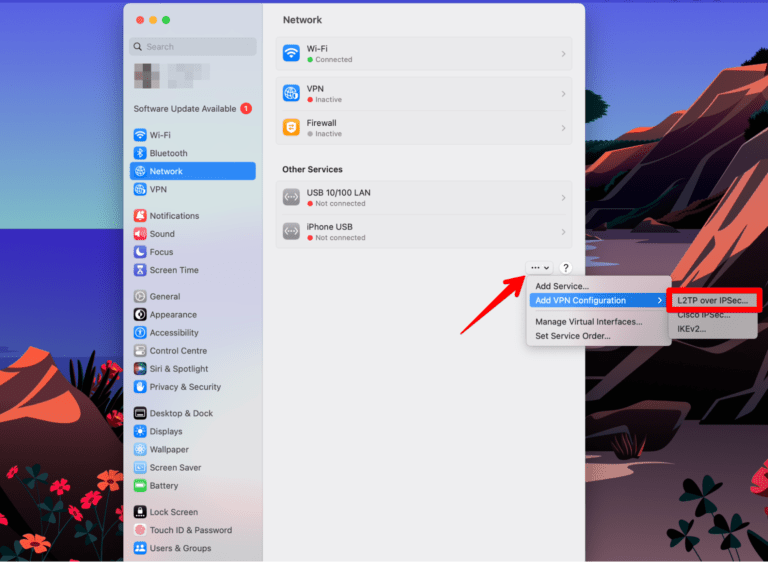768x562 pixels.
Task: Select the VPN globe icon in sidebar
Action: click(140, 189)
